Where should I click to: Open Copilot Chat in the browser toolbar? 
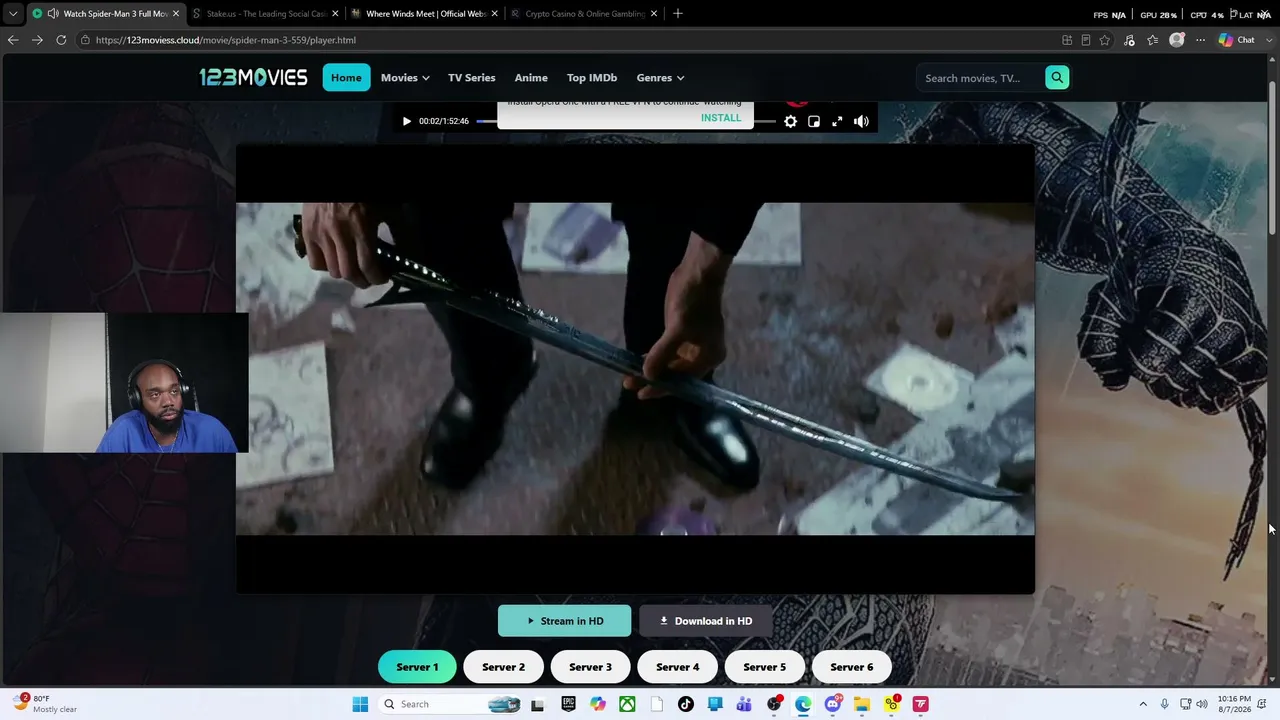(1237, 40)
